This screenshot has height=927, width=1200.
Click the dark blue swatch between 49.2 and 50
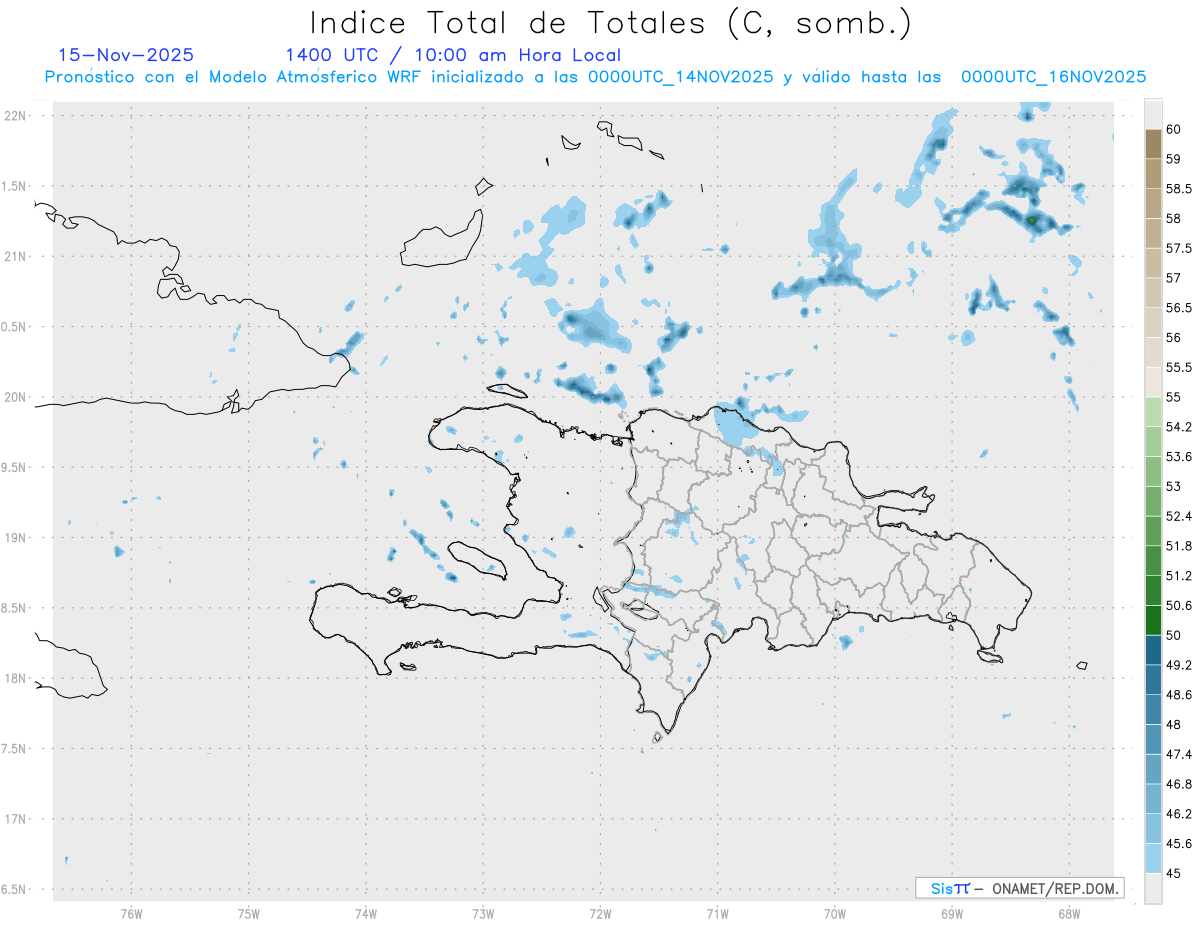click(x=1153, y=650)
